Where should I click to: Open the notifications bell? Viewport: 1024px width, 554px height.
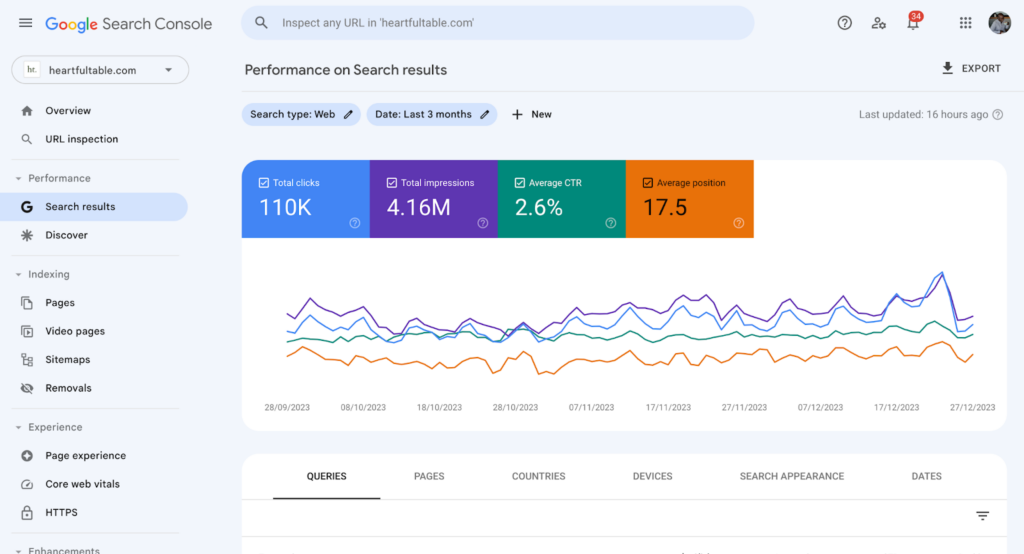[912, 24]
